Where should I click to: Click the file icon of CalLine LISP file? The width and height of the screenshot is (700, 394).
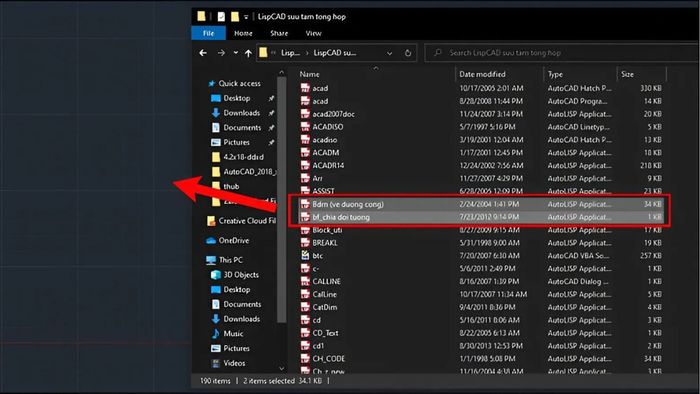click(305, 294)
